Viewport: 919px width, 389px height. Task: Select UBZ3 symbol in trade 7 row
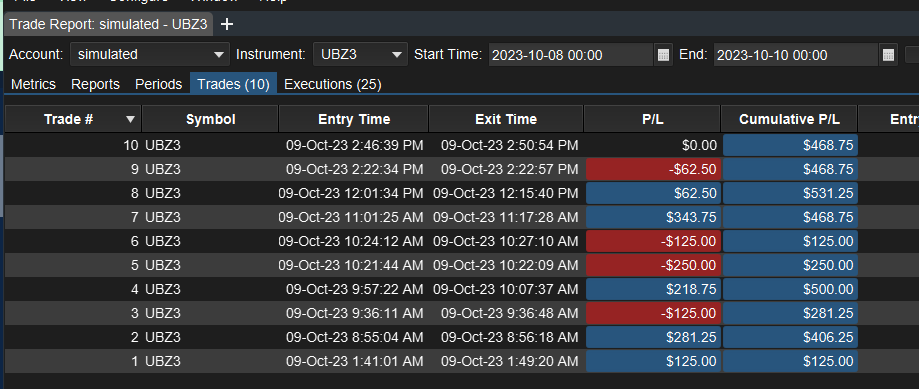coord(163,217)
